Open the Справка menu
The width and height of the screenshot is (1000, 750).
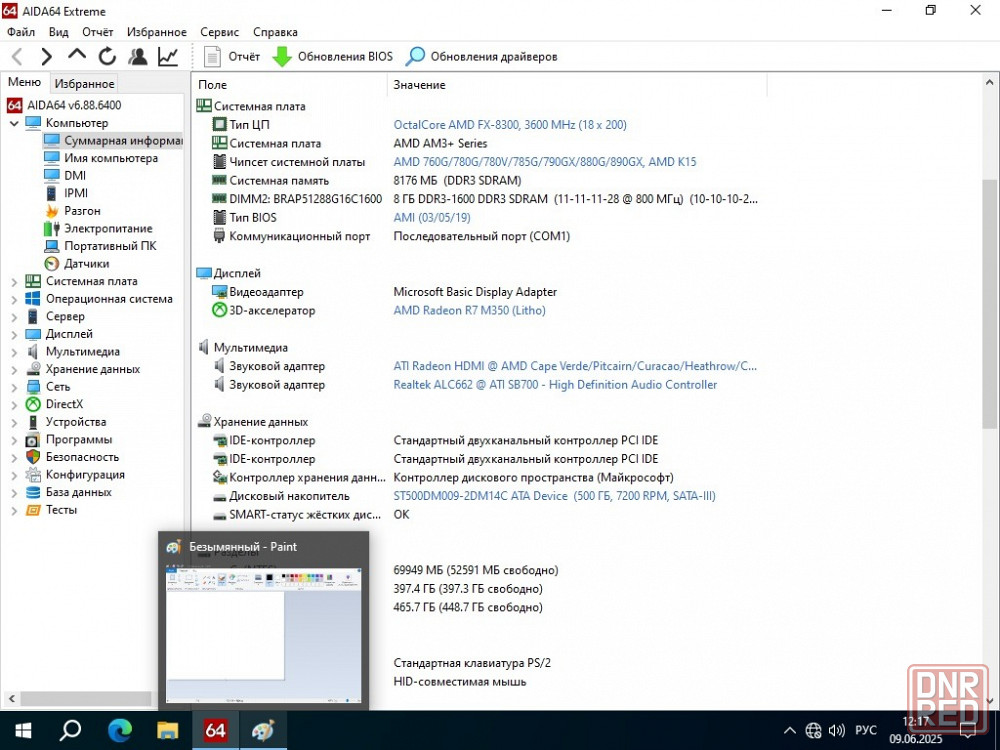275,32
